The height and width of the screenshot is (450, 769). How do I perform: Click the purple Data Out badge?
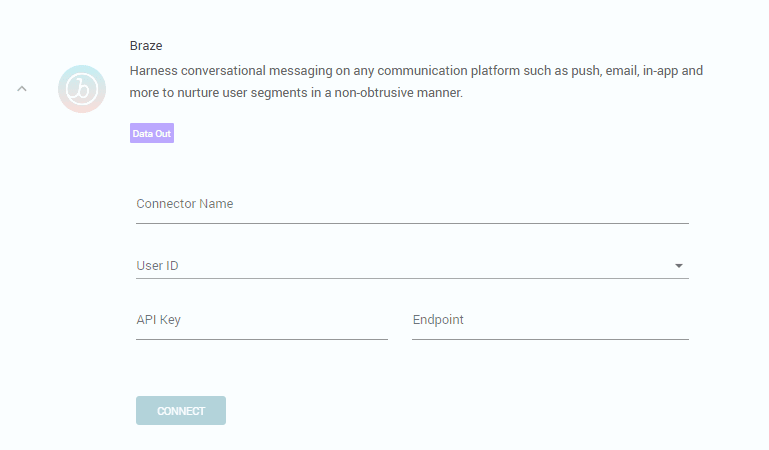click(152, 133)
